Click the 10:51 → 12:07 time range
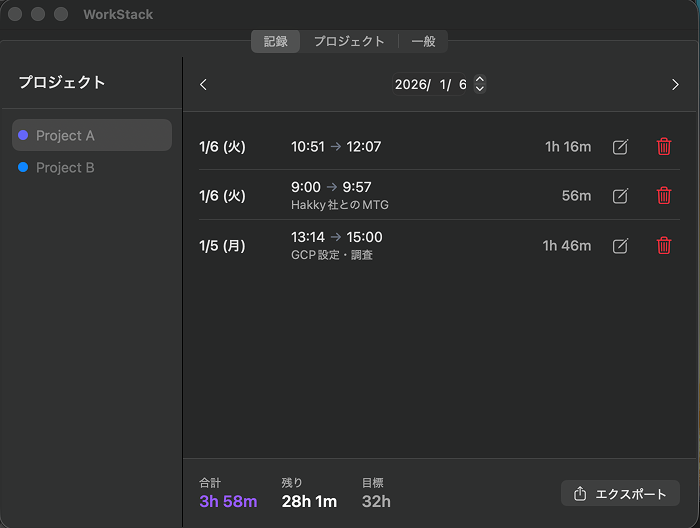 pos(336,146)
